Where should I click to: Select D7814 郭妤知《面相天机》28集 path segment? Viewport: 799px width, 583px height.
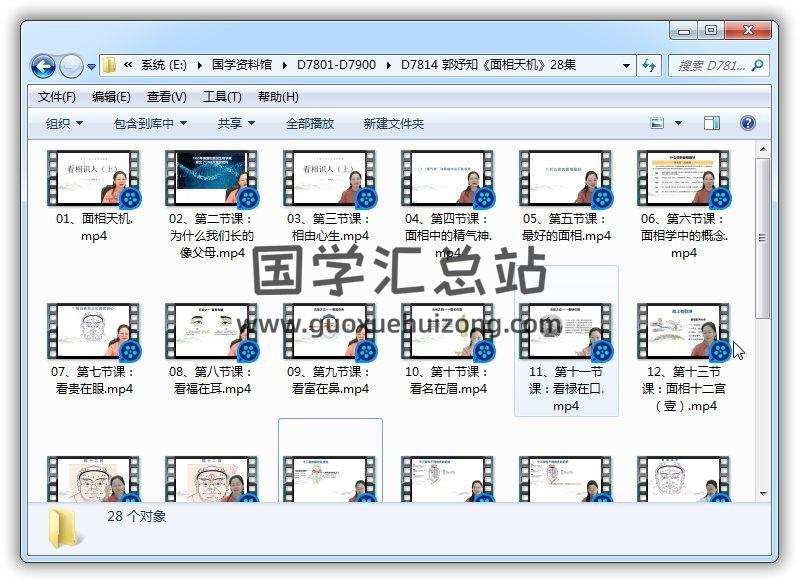pos(488,65)
